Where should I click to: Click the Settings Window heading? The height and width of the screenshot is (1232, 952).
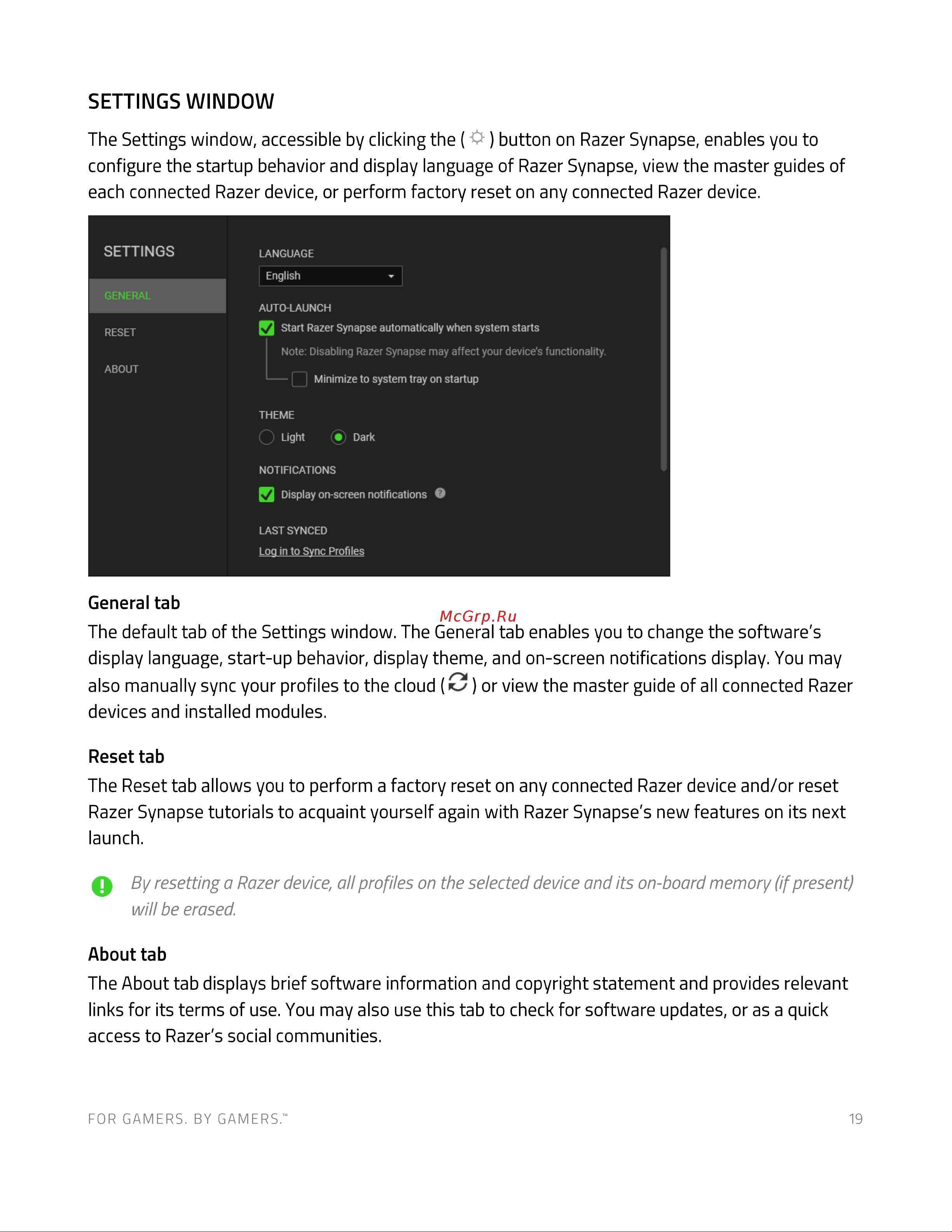(181, 101)
